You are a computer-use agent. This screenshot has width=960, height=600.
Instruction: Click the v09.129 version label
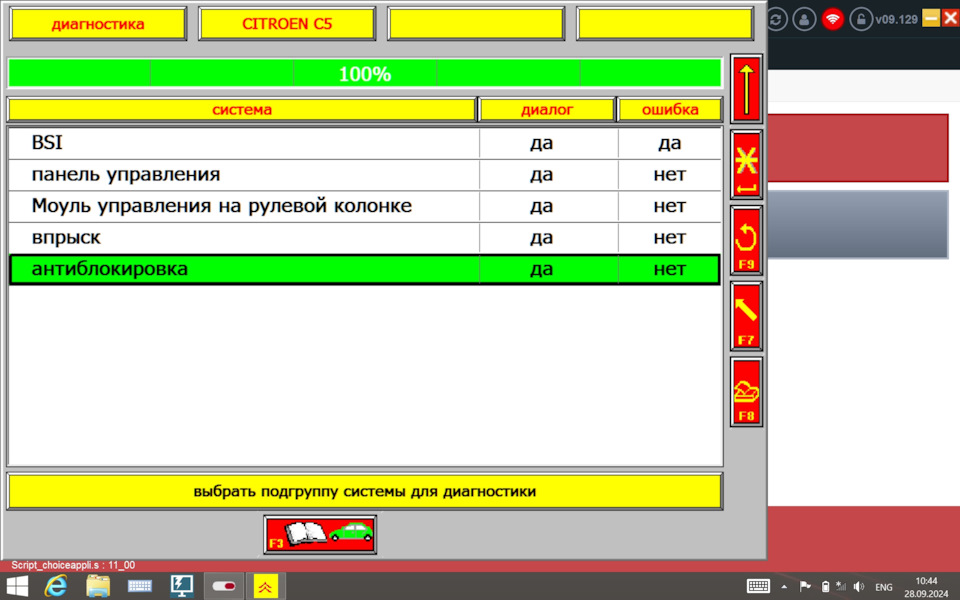point(896,20)
